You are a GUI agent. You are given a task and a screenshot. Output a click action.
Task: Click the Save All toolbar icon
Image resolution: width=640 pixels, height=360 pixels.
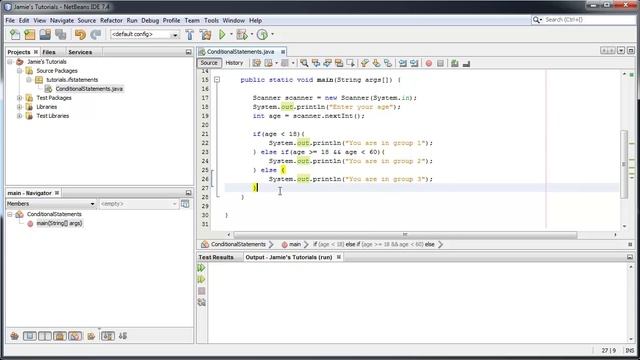(60, 35)
